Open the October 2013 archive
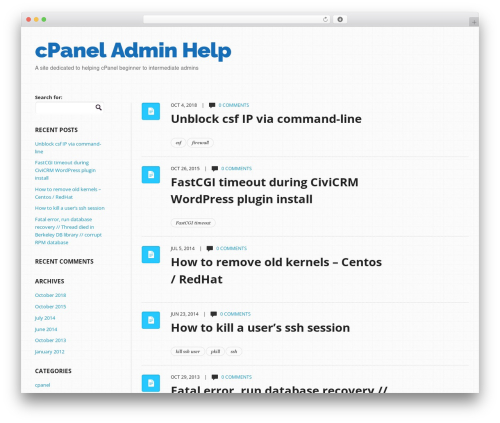The width and height of the screenshot is (500, 423). point(50,340)
